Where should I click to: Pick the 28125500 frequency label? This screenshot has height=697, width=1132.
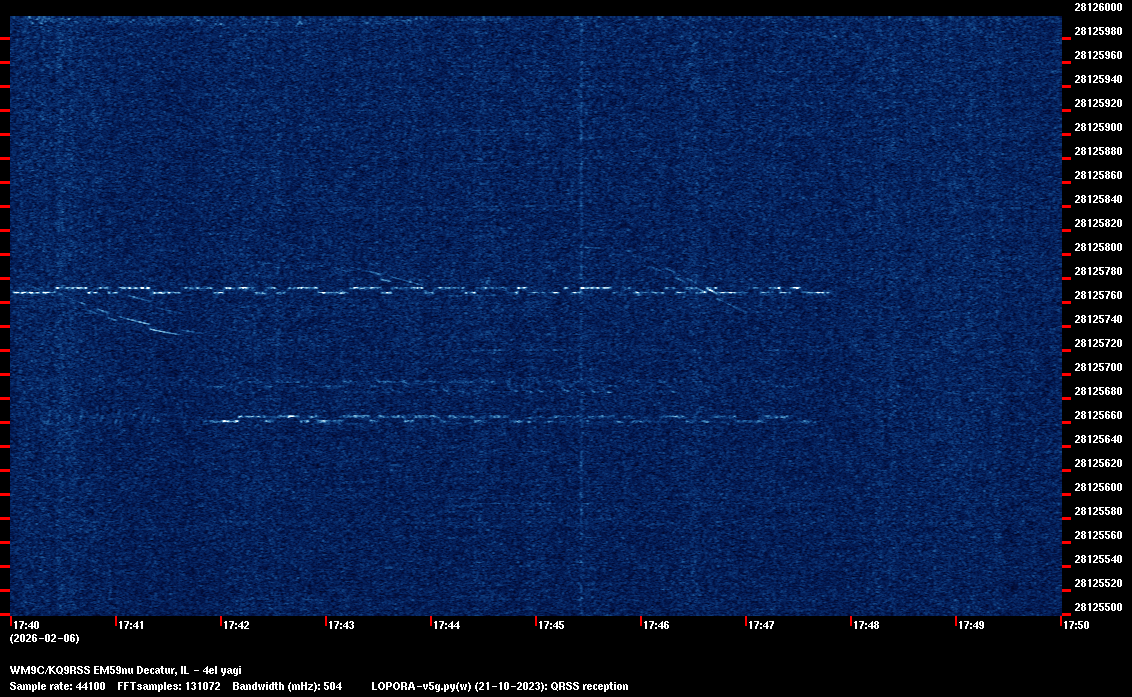pyautogui.click(x=1097, y=607)
